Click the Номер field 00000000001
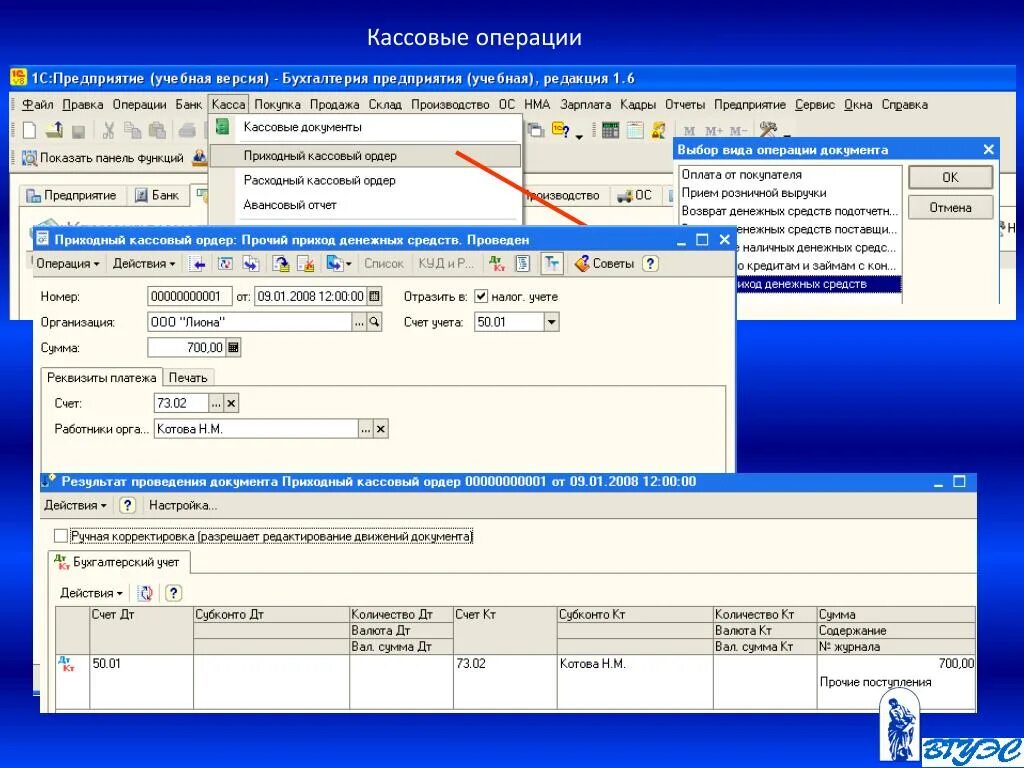1024x768 pixels. [x=189, y=296]
